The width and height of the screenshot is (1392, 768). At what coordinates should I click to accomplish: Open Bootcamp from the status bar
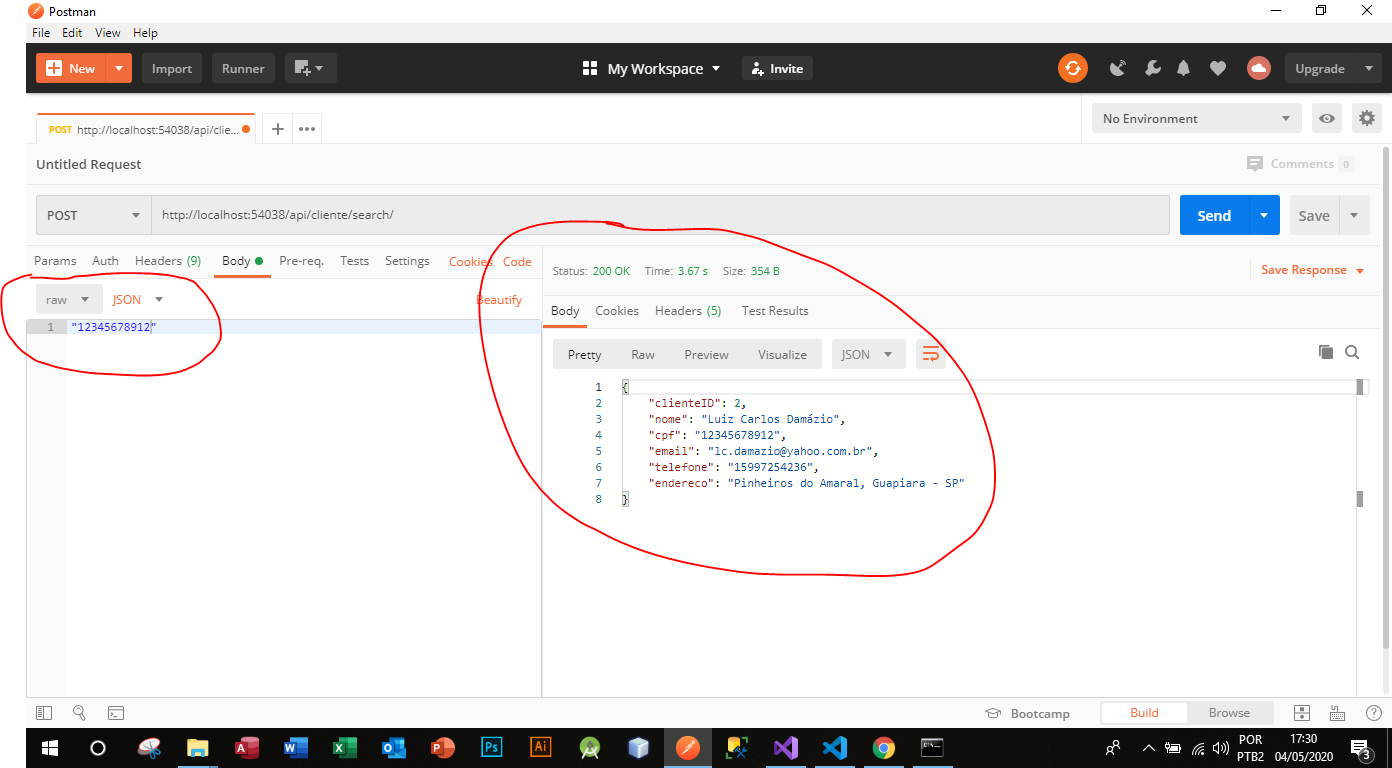(x=1028, y=713)
